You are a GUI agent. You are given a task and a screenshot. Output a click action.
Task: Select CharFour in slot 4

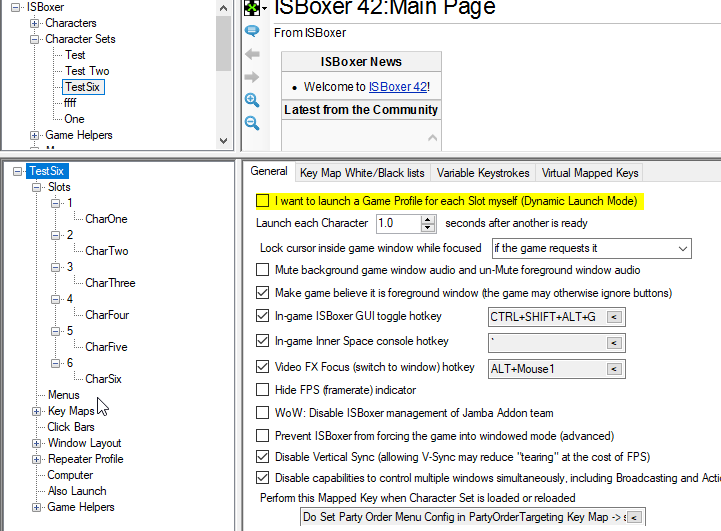(x=107, y=315)
